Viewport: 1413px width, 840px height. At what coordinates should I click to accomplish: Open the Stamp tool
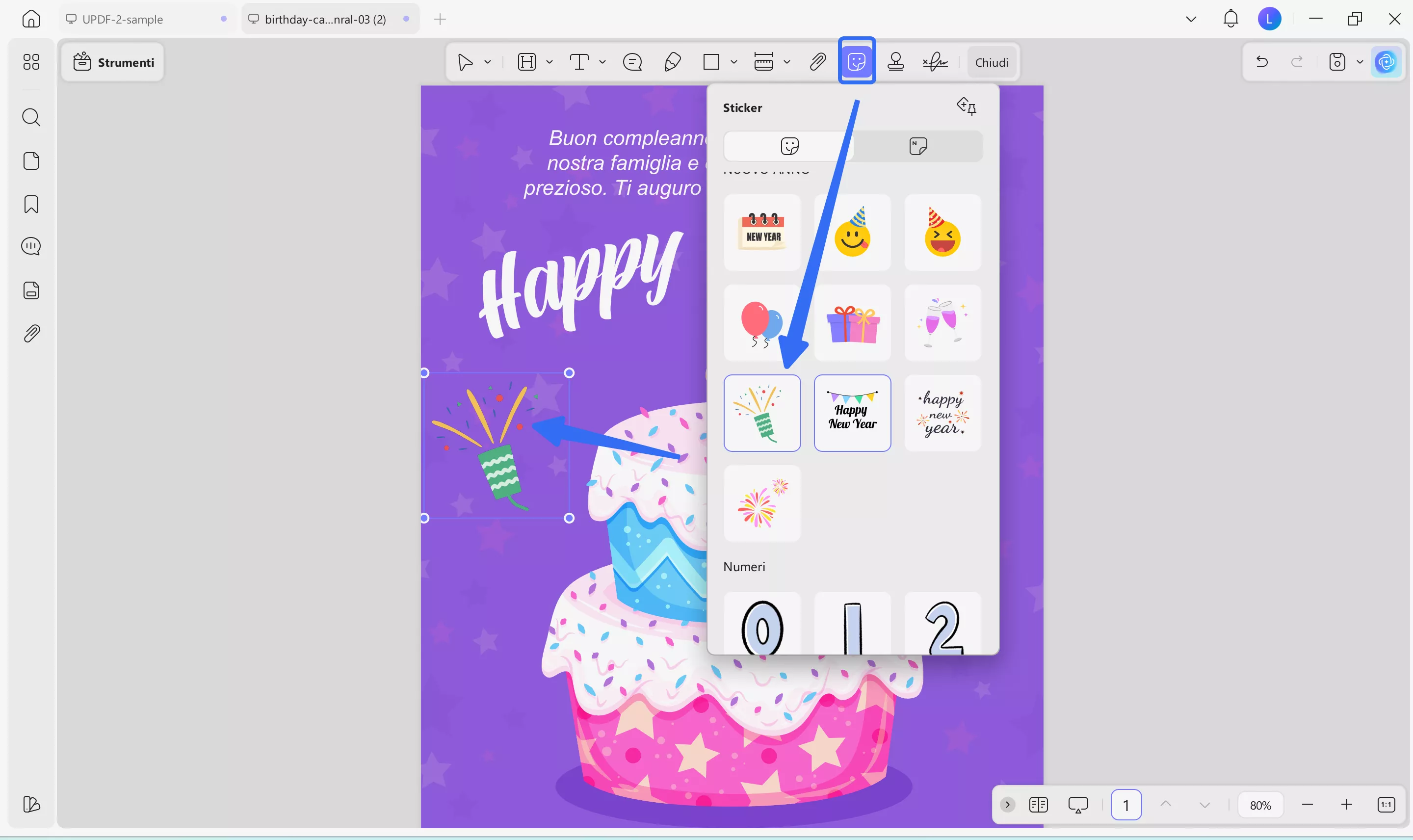896,62
